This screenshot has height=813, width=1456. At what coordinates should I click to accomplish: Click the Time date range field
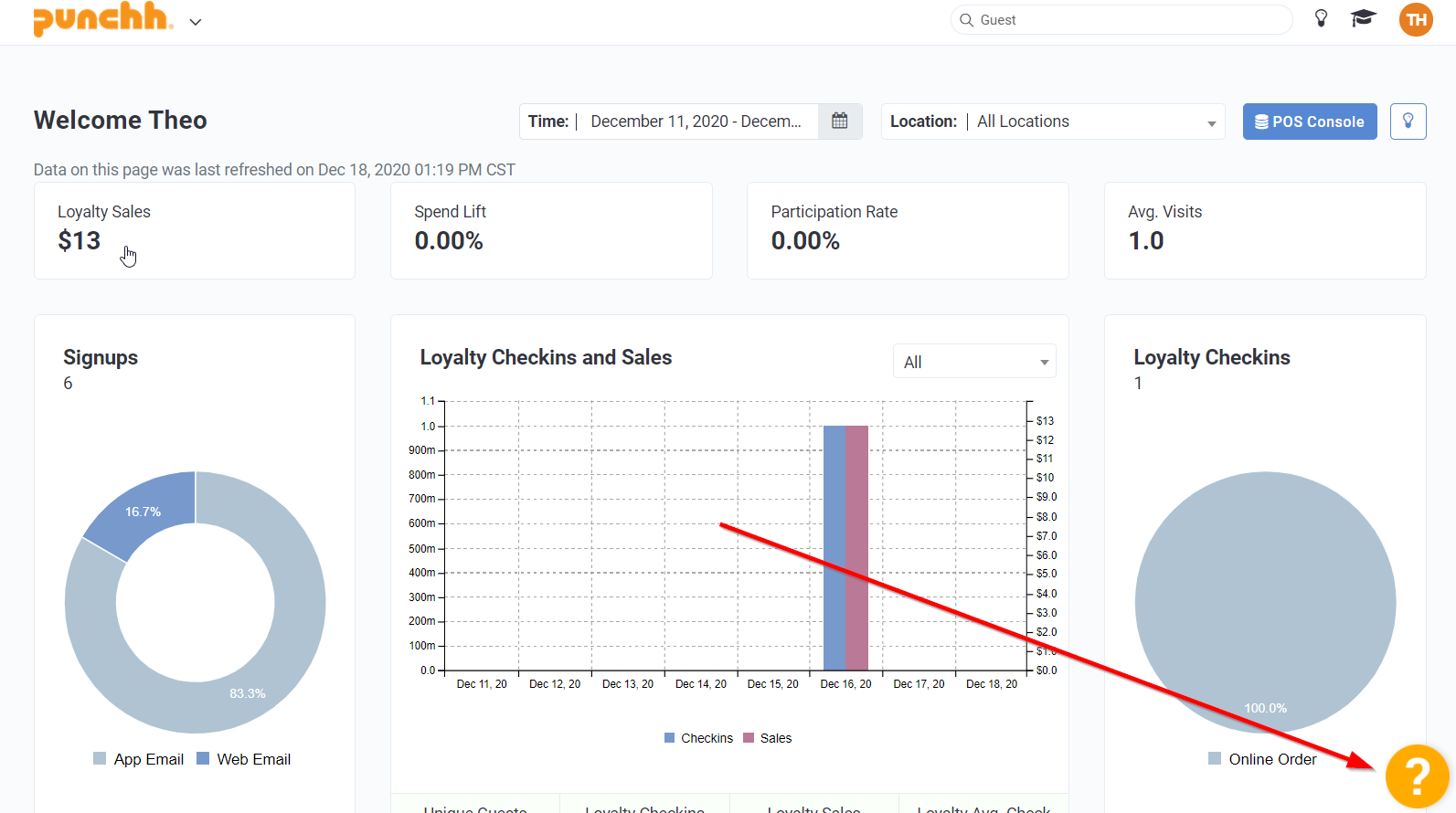695,121
